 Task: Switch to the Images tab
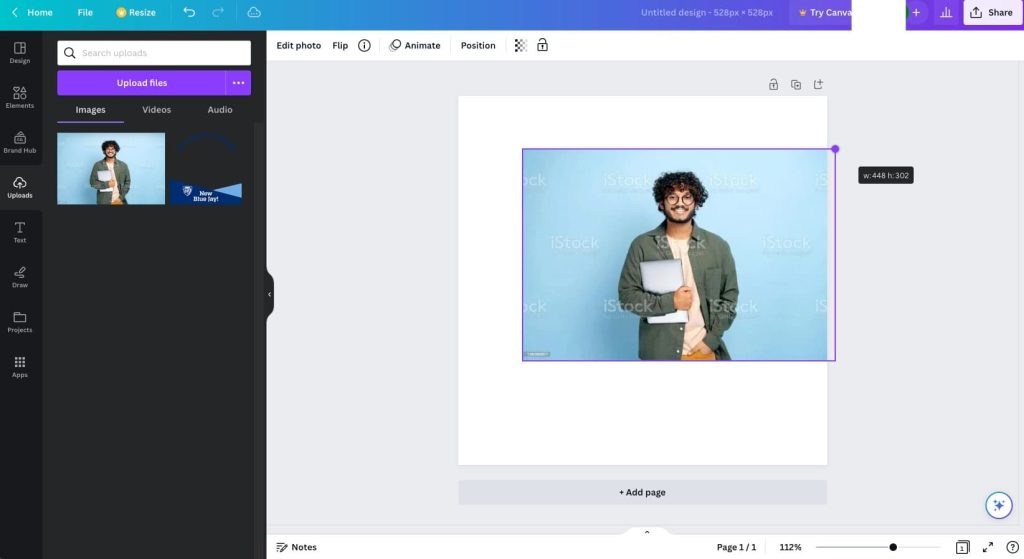(90, 110)
